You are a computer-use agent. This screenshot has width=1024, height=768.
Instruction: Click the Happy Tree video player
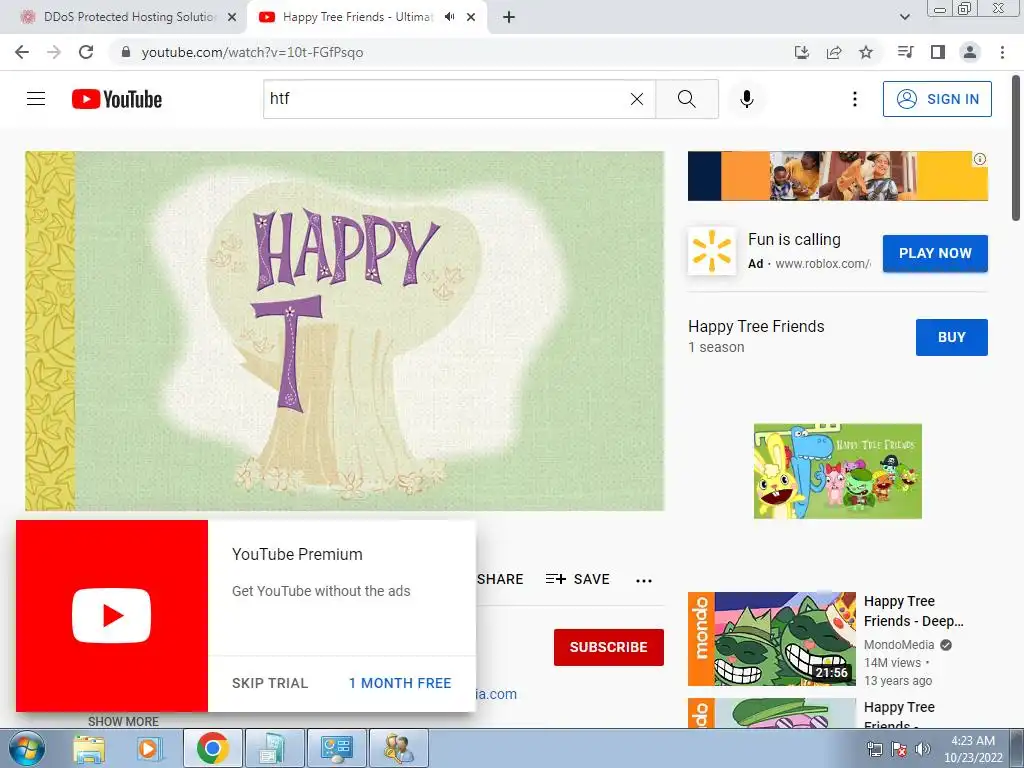(x=345, y=330)
